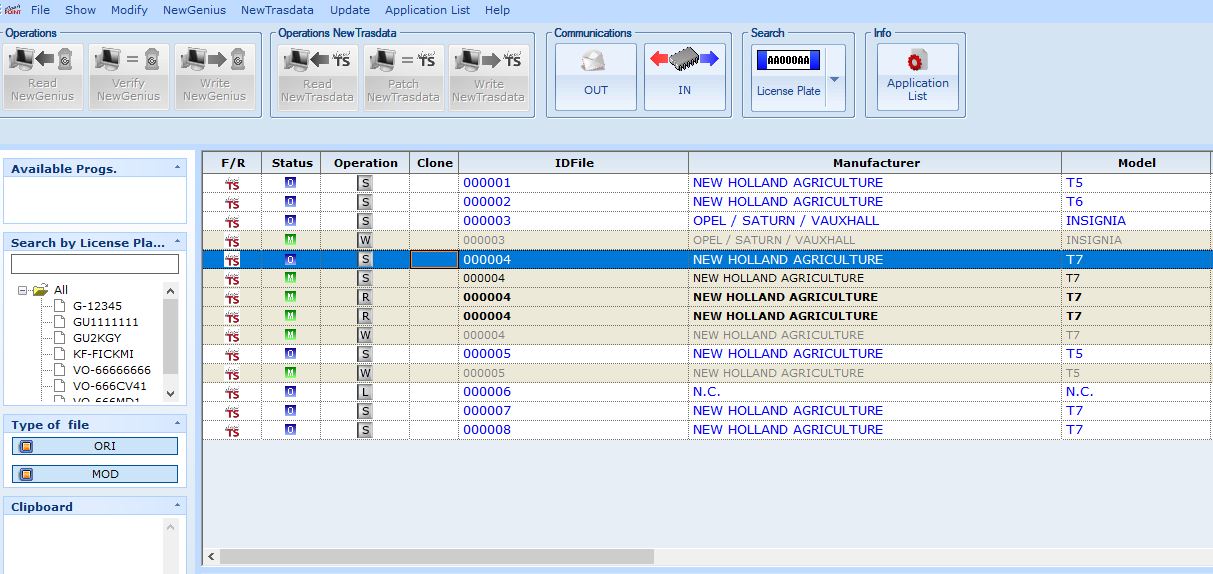Viewport: 1213px width, 574px height.
Task: Click the Write NewGenius toolbar icon
Action: click(214, 77)
